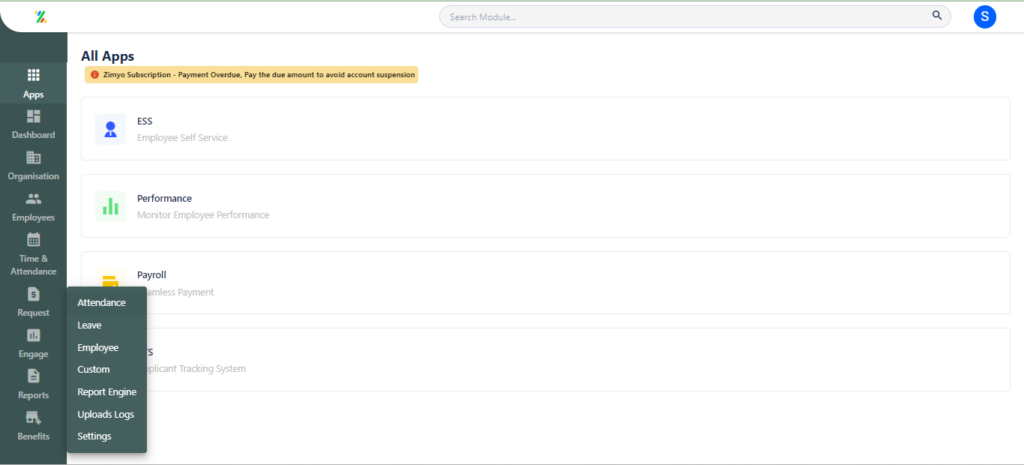Click the 'Dashboard' sidebar label
Viewport: 1024px width, 465px height.
[33, 135]
